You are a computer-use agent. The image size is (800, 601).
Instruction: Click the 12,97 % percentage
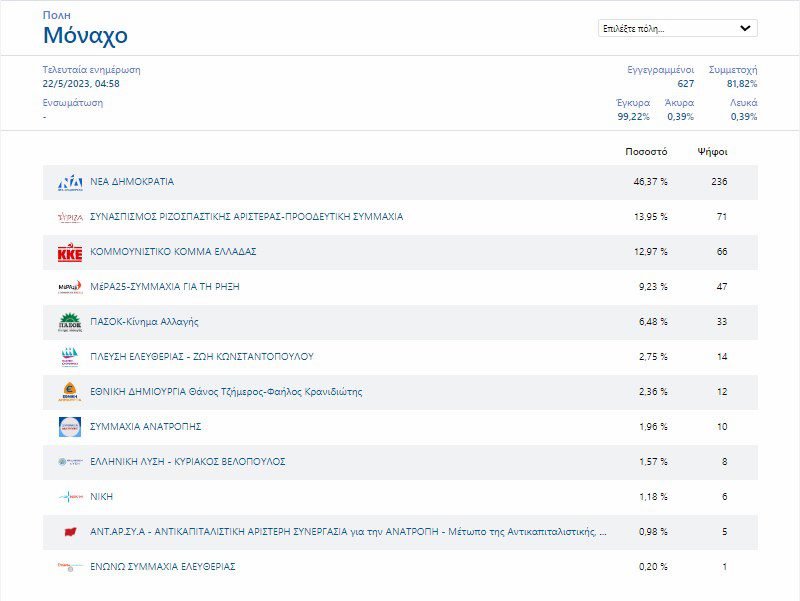[x=651, y=252]
